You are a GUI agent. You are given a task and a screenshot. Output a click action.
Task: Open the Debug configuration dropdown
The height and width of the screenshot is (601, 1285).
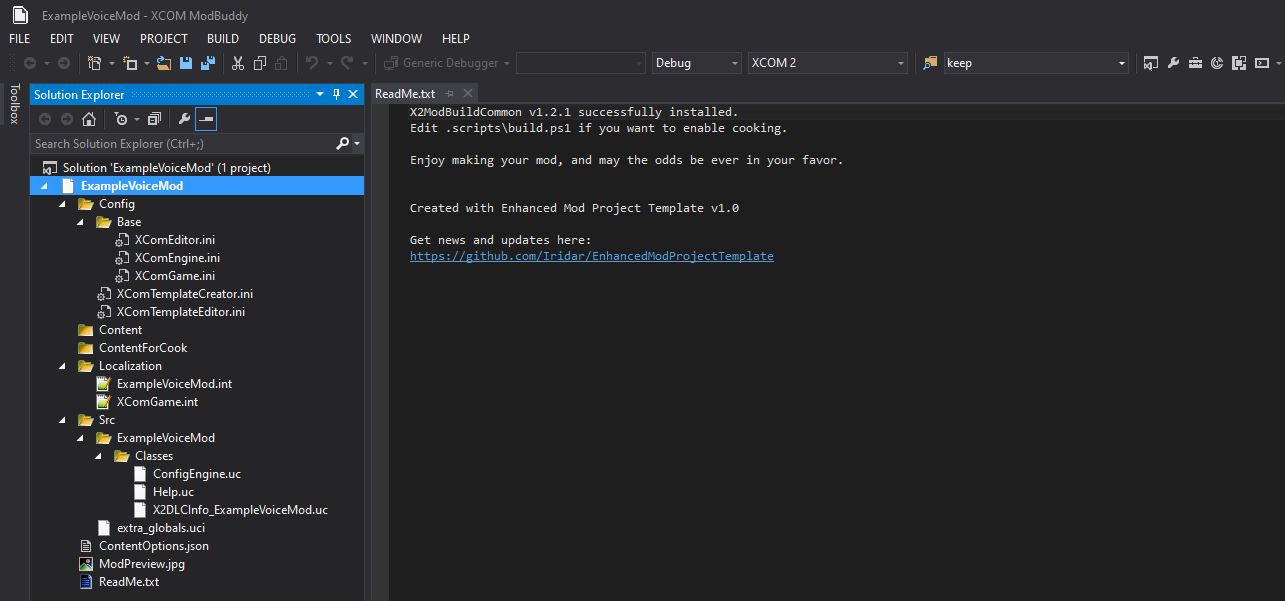pos(696,63)
